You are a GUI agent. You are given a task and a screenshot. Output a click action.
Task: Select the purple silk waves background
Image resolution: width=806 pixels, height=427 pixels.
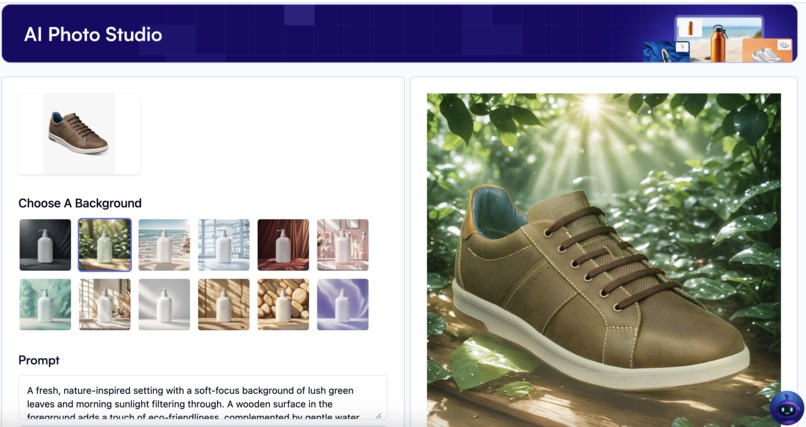tap(343, 304)
